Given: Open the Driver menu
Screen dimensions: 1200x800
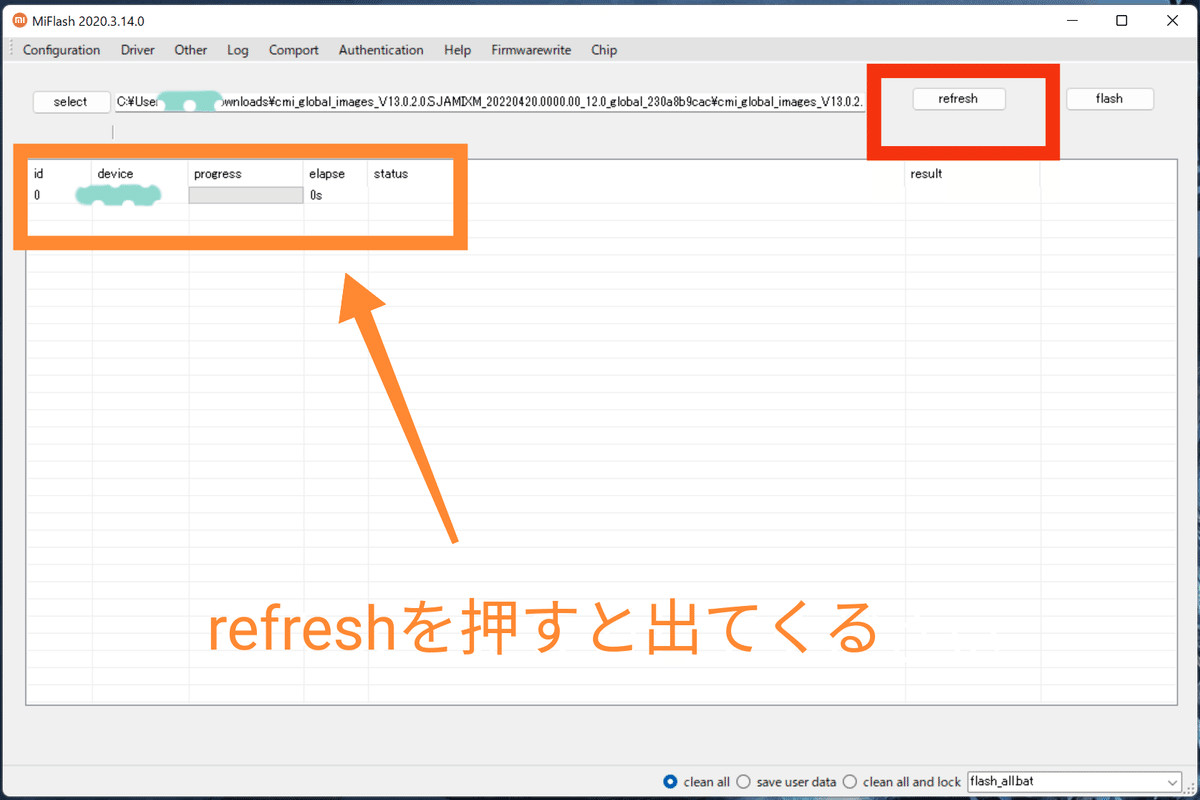Looking at the screenshot, I should tap(138, 50).
